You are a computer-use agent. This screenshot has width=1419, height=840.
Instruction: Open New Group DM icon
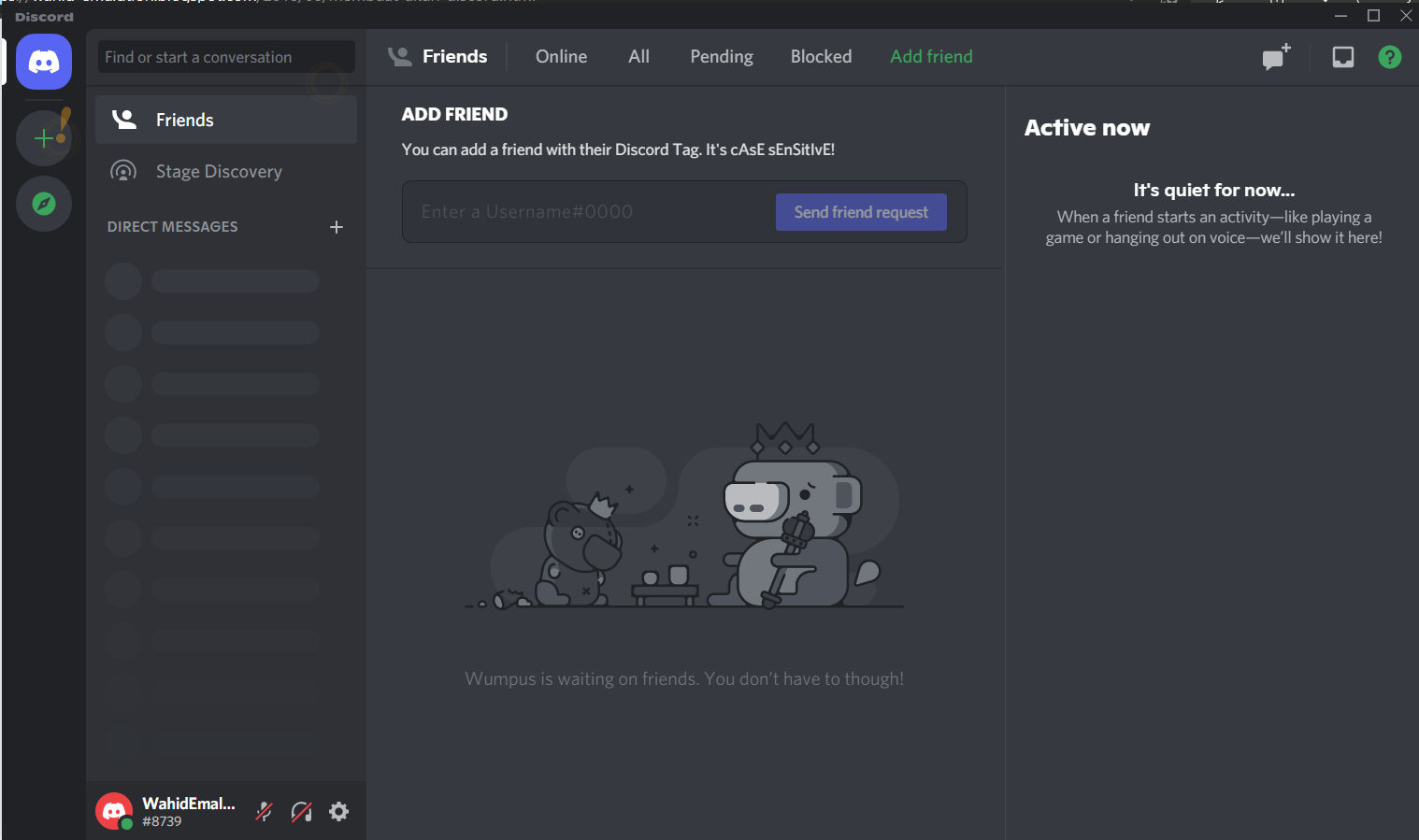1275,57
